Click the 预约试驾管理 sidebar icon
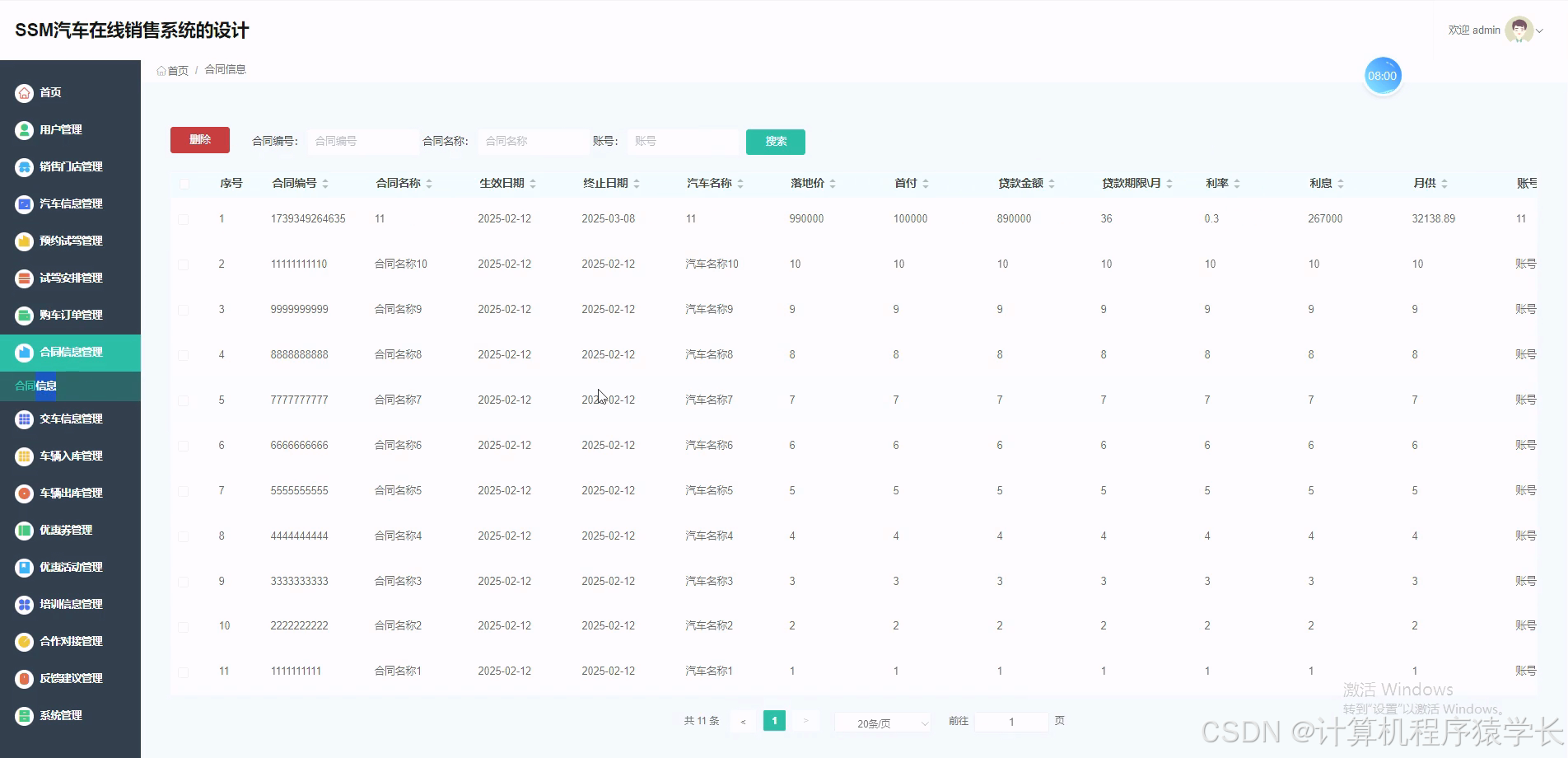1568x758 pixels. click(25, 241)
